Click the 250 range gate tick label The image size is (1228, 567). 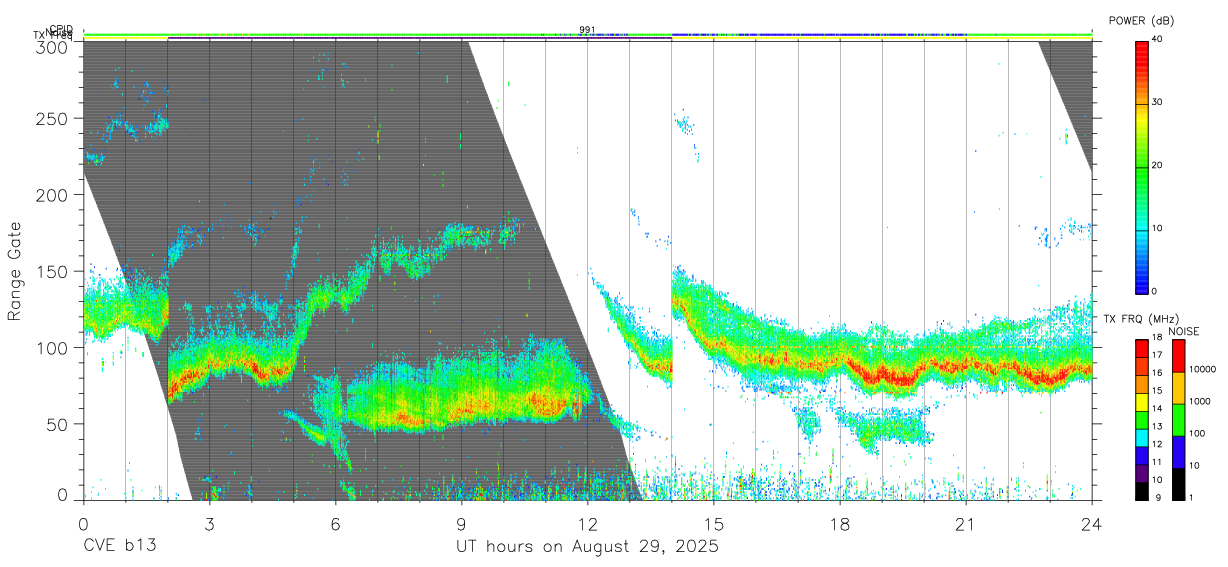52,118
